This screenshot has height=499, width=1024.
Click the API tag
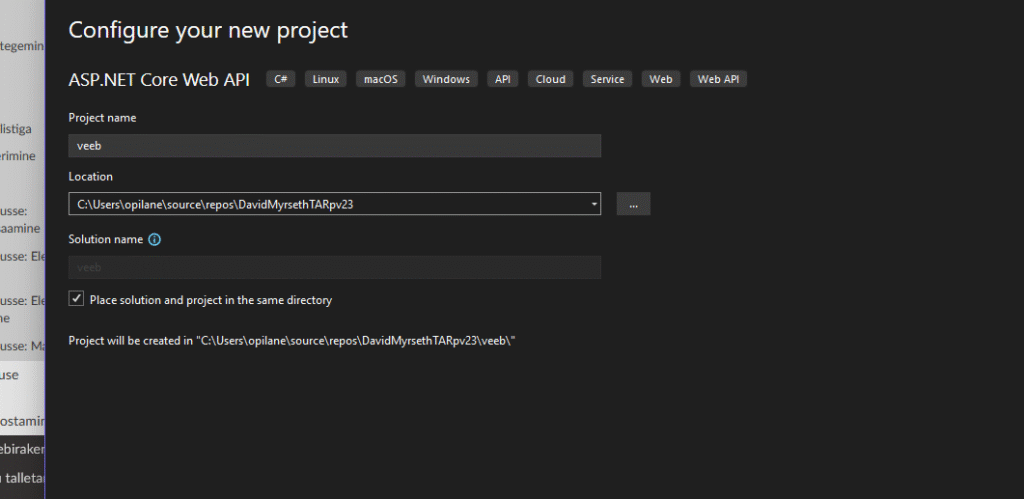502,80
